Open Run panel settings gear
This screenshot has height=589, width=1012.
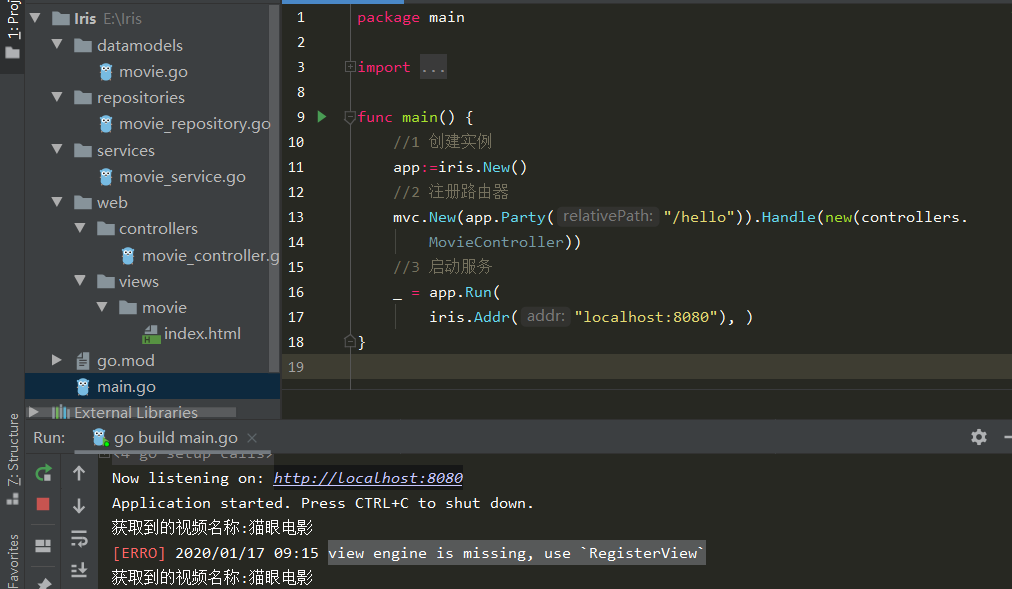pyautogui.click(x=978, y=437)
